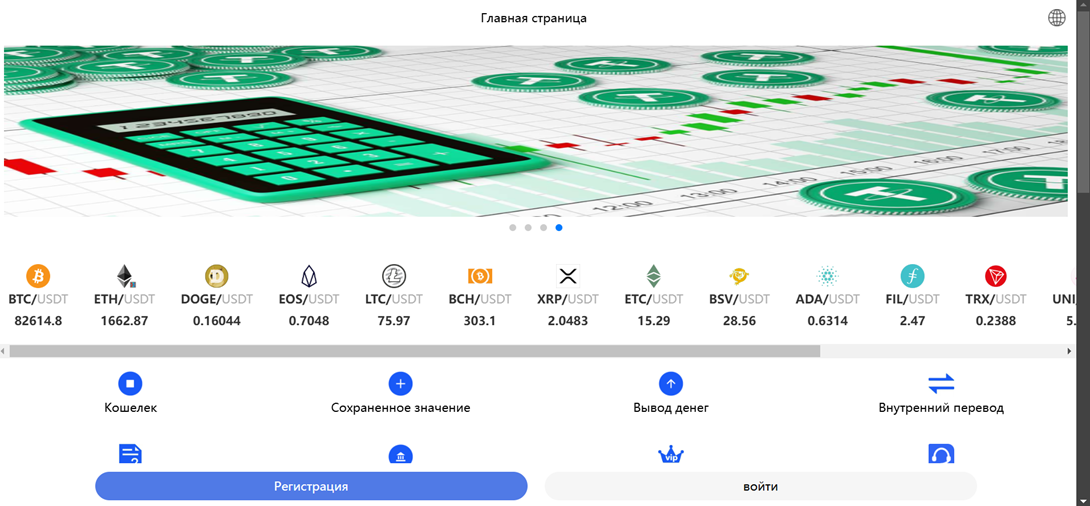Click the BTC price 82614.8
1090x506 pixels.
[x=38, y=321]
